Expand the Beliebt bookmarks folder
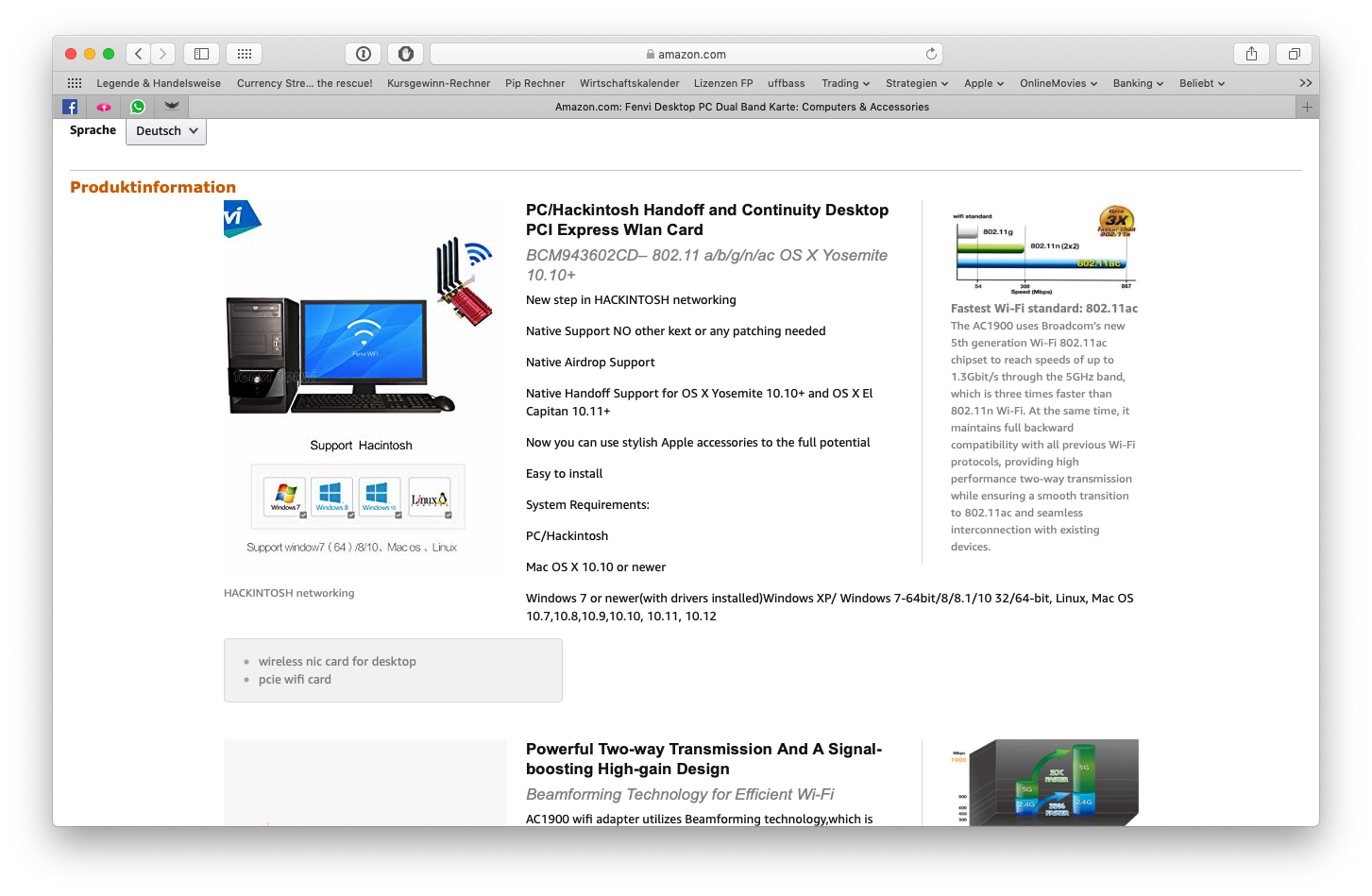This screenshot has height=896, width=1372. point(1202,83)
